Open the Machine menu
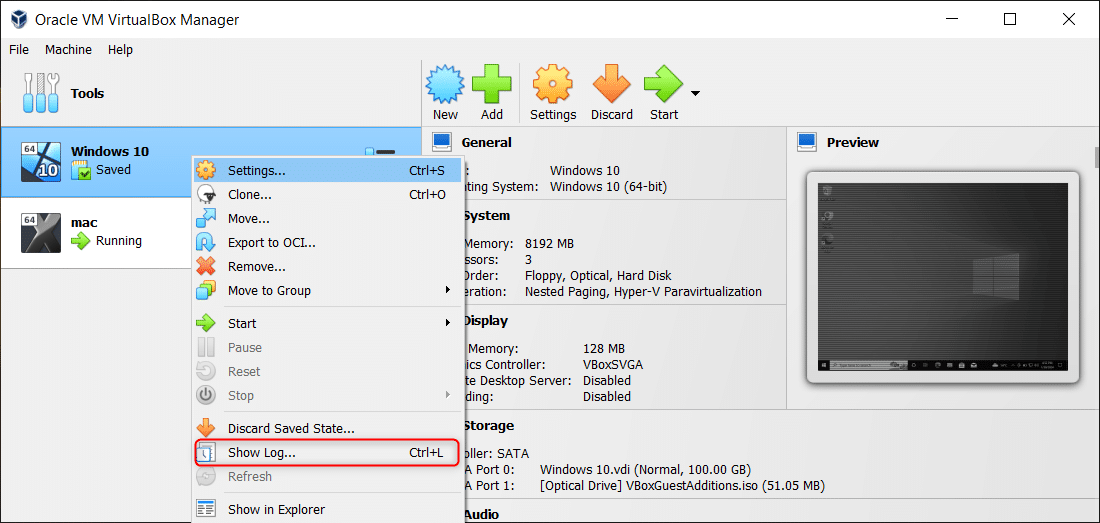1100x523 pixels. [68, 50]
